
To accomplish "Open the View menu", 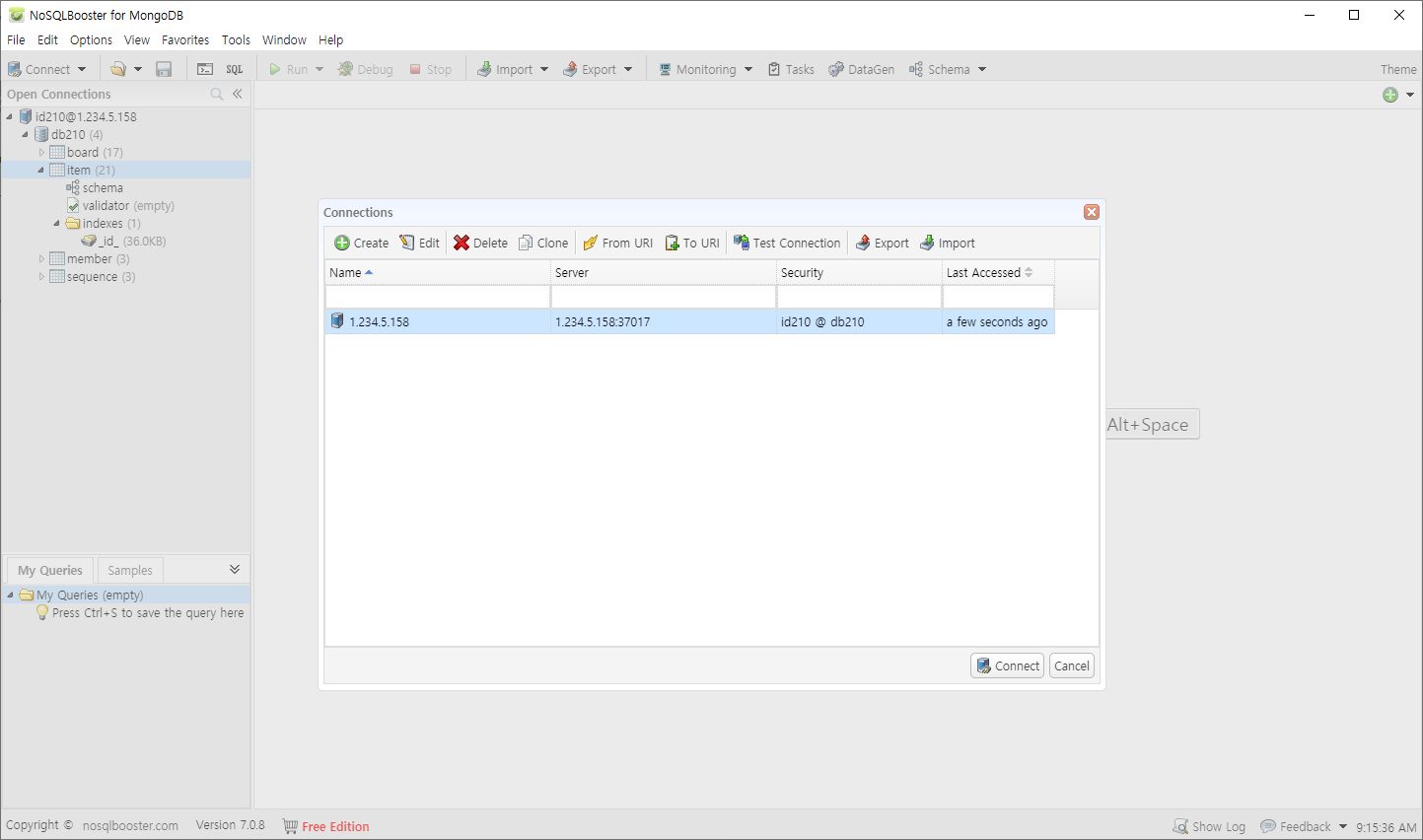I will [x=137, y=39].
